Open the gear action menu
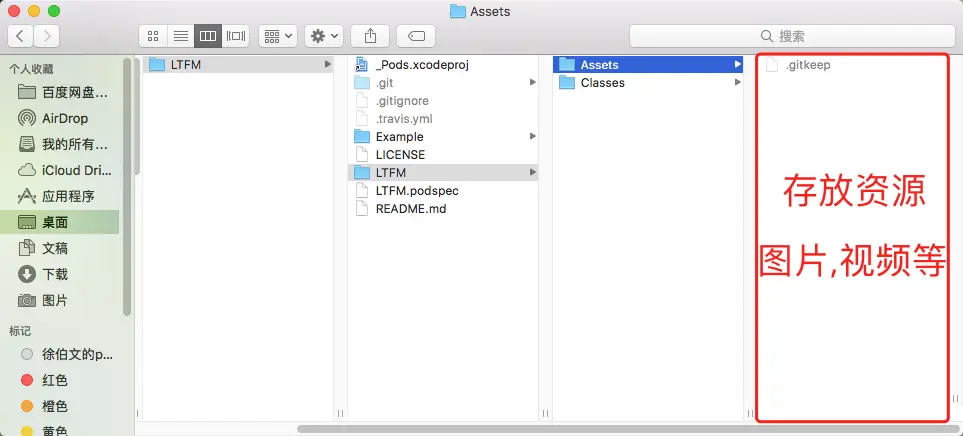The height and width of the screenshot is (436, 963). click(324, 36)
